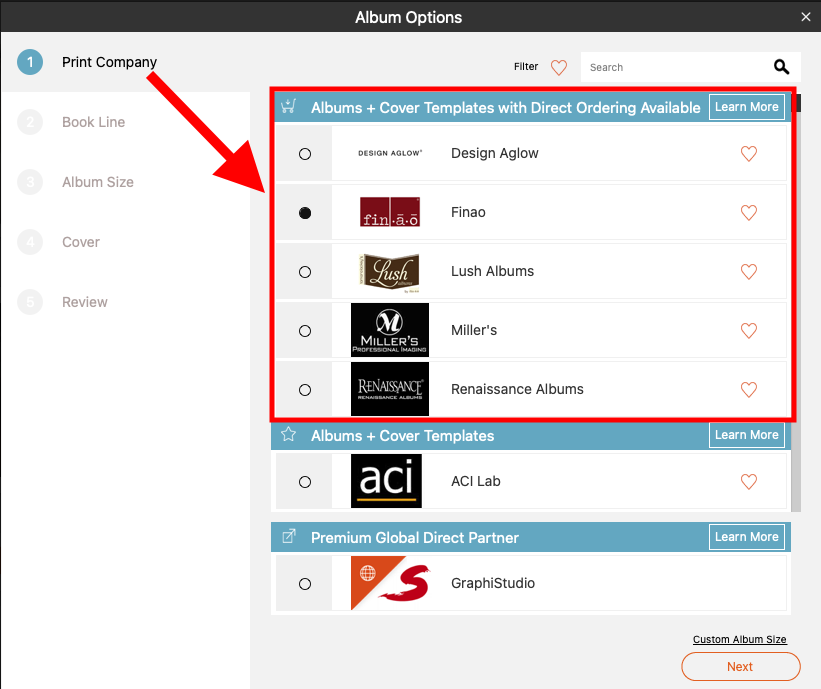Focus the Search input field
Screen dimensions: 821x689
pyautogui.click(x=675, y=67)
